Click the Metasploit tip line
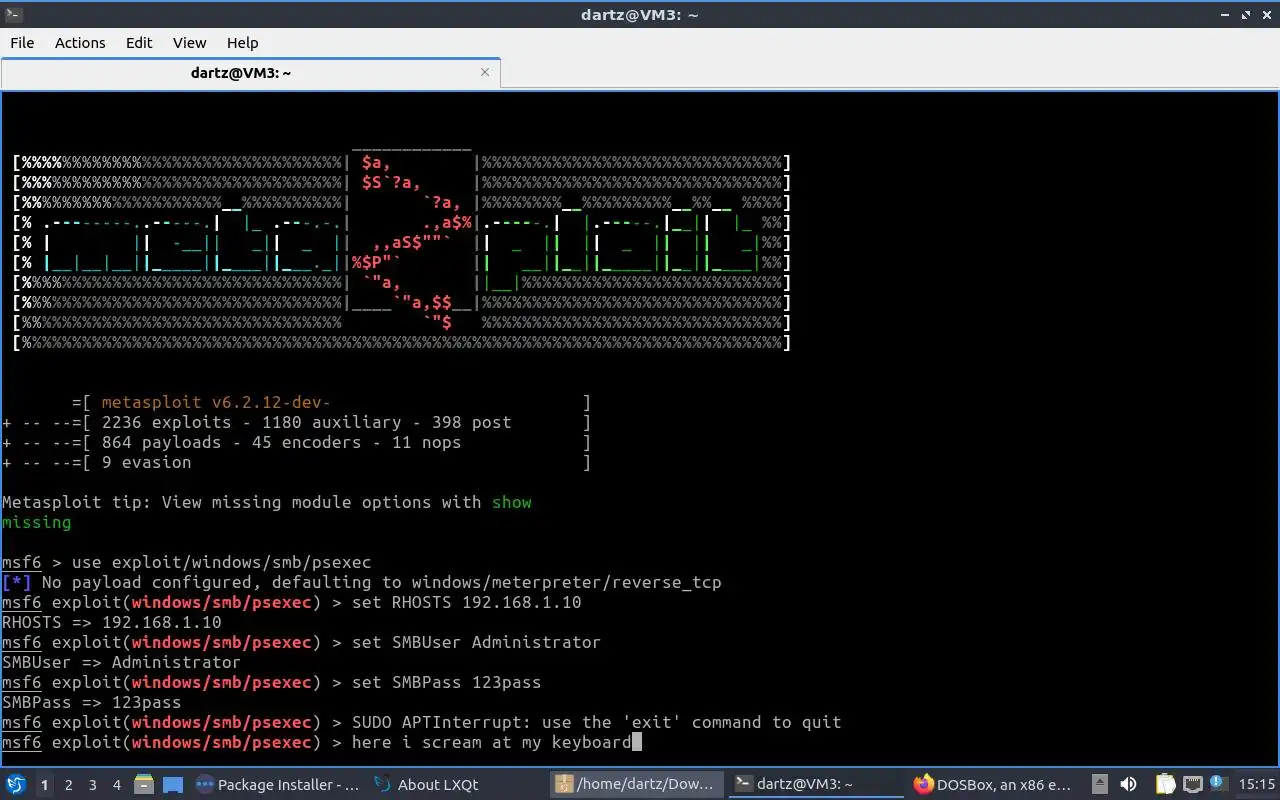 (266, 502)
